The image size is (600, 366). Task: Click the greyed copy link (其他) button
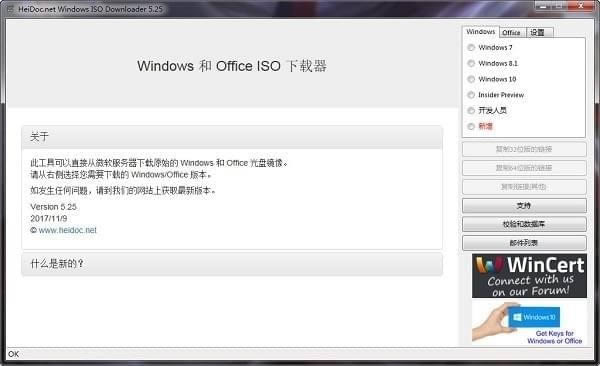(524, 187)
